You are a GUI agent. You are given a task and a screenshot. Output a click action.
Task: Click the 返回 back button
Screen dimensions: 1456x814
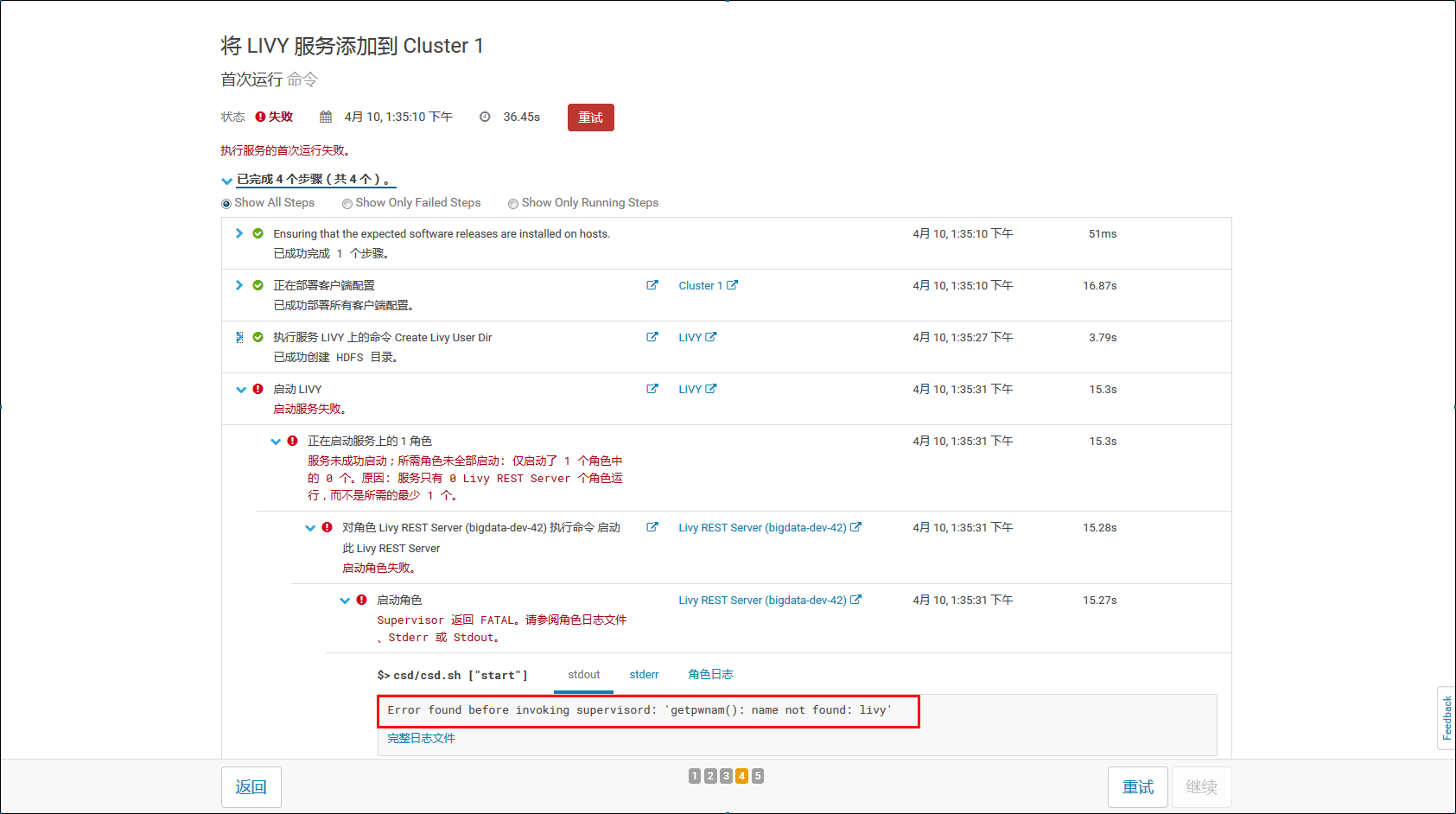[x=251, y=787]
